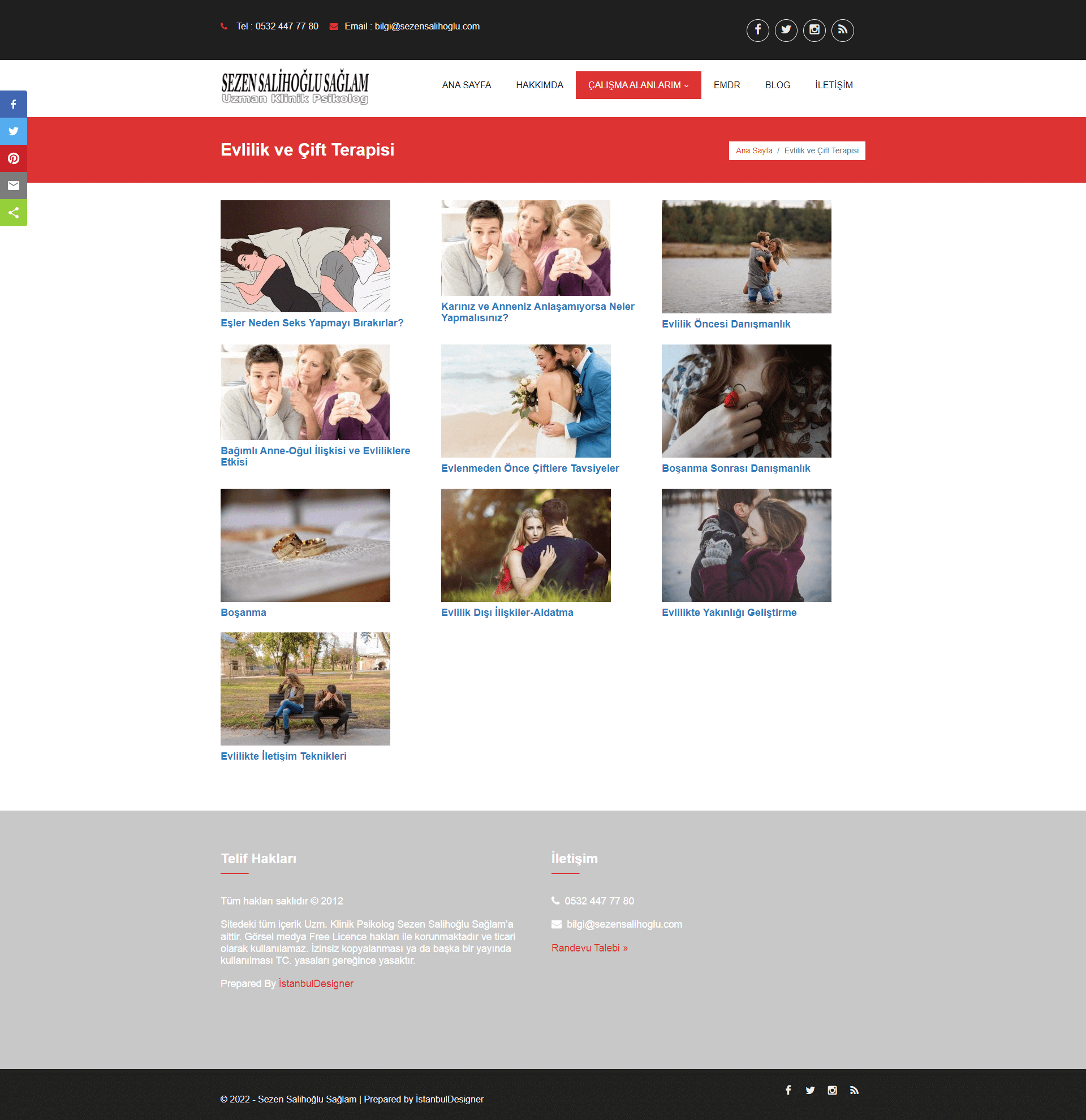Click the winter hug couple thumbnail
Image resolution: width=1086 pixels, height=1120 pixels.
pyautogui.click(x=746, y=545)
